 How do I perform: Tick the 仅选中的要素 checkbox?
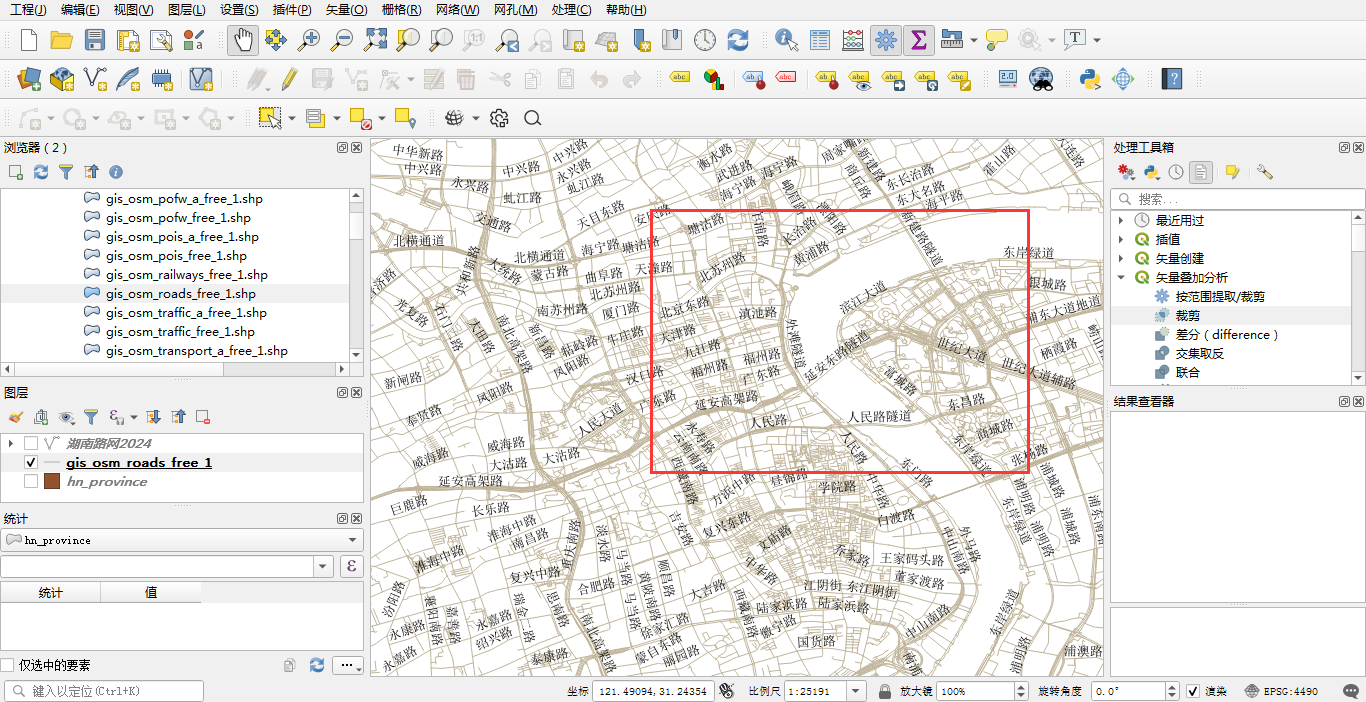[x=8, y=665]
